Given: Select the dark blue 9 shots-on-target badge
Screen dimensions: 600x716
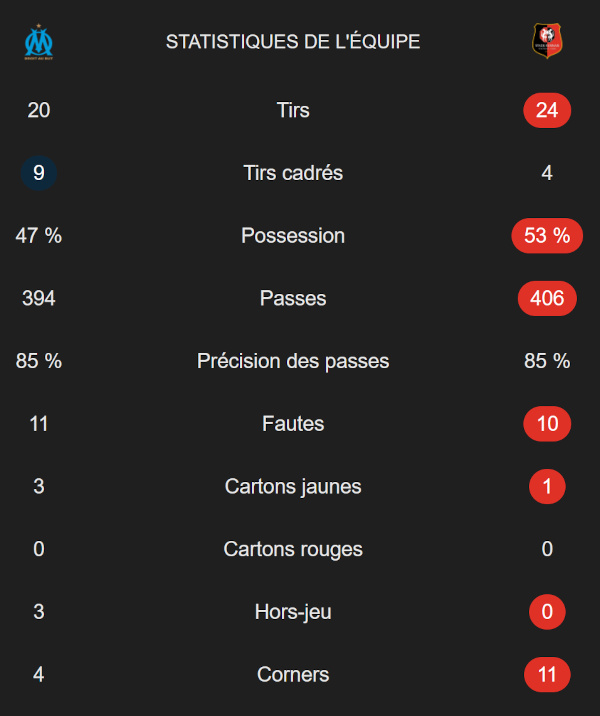Looking at the screenshot, I should tap(39, 173).
